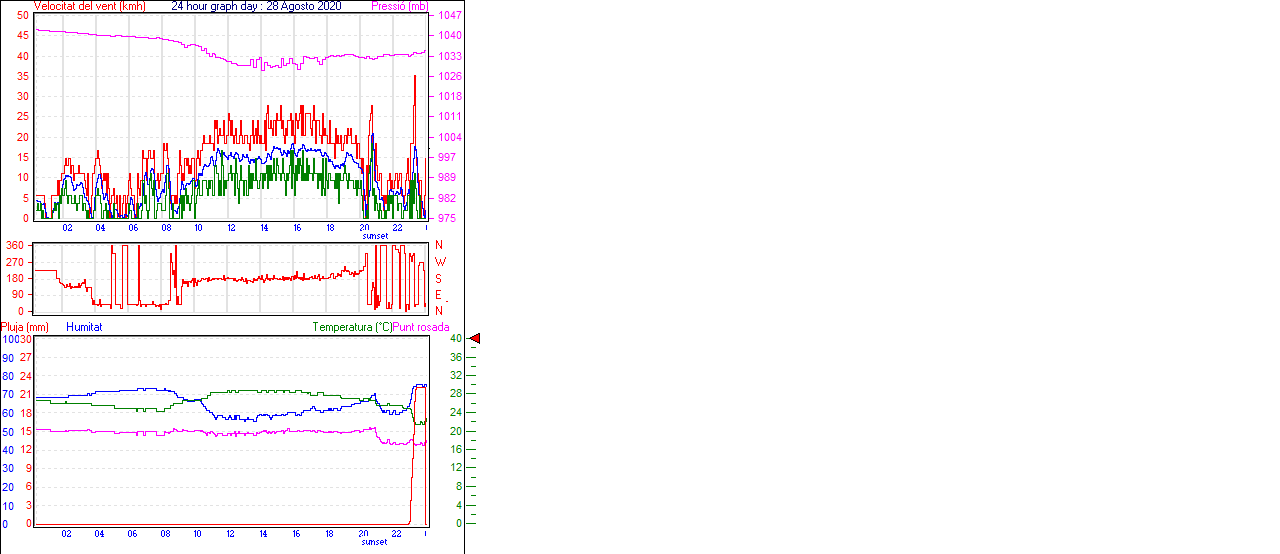
Task: Click the 'sunset' label under the wind graph
Action: [375, 236]
